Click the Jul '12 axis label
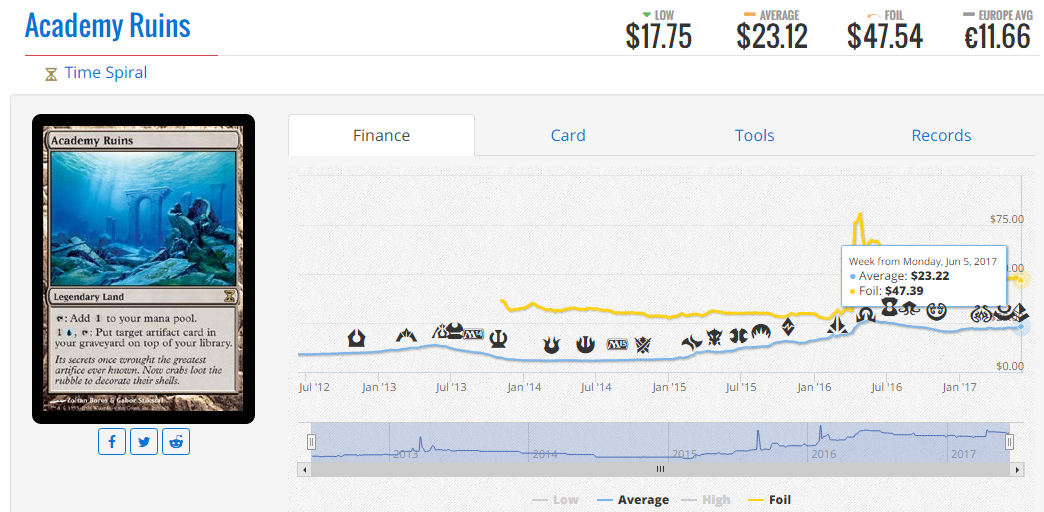The height and width of the screenshot is (512, 1044). point(314,386)
